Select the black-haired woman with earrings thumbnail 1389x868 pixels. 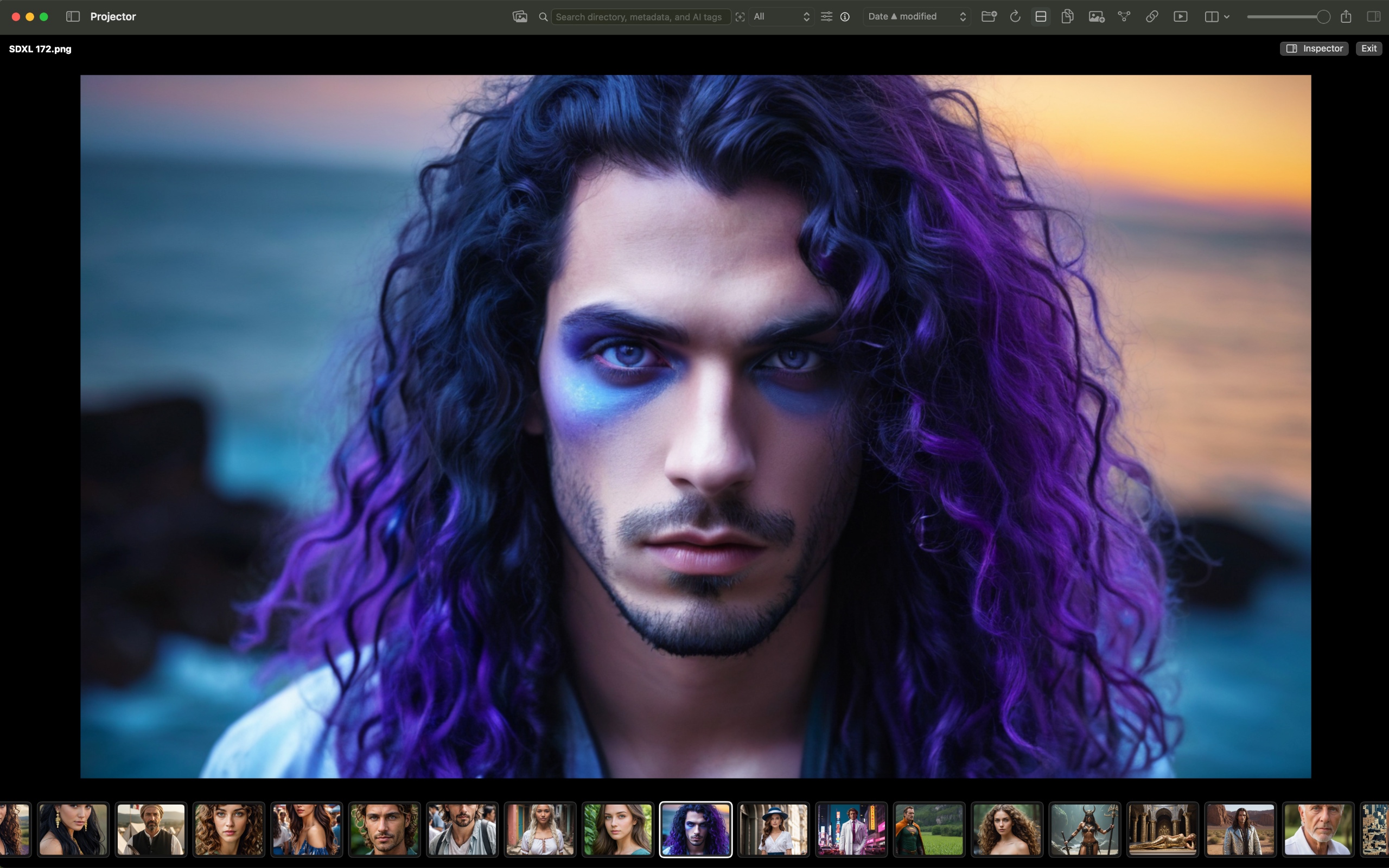(x=73, y=829)
